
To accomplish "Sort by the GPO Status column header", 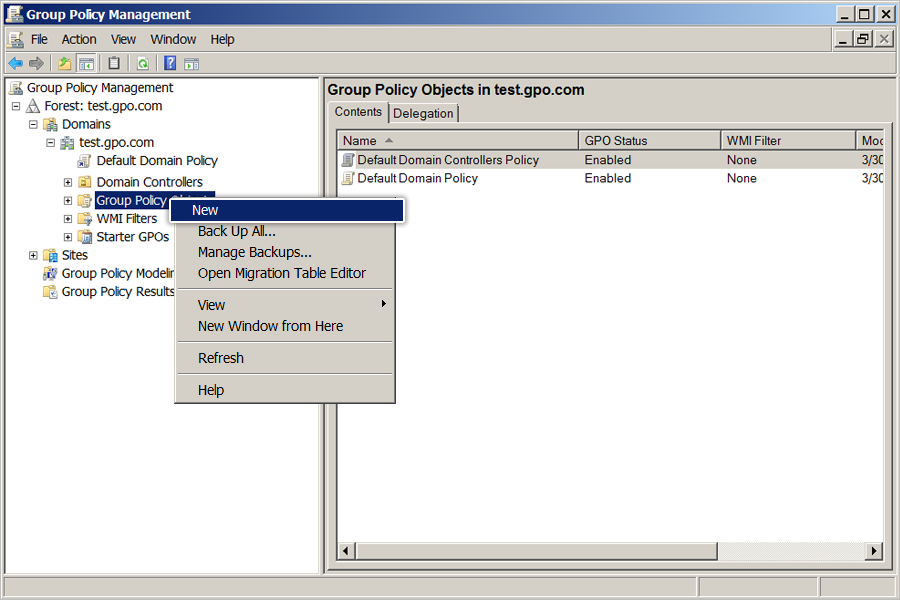I will pyautogui.click(x=649, y=141).
